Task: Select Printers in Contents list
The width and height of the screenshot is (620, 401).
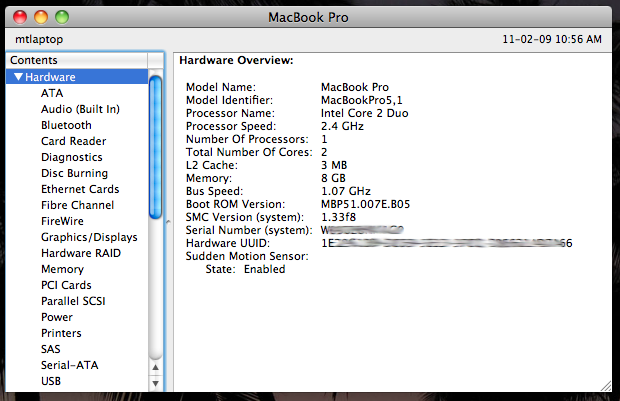Action: click(61, 333)
